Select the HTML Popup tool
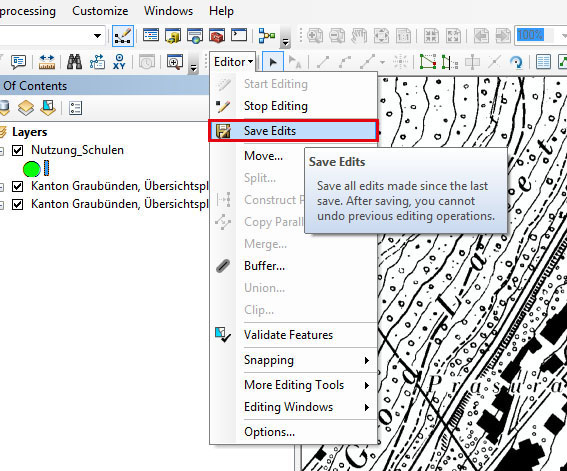 pyautogui.click(x=18, y=62)
